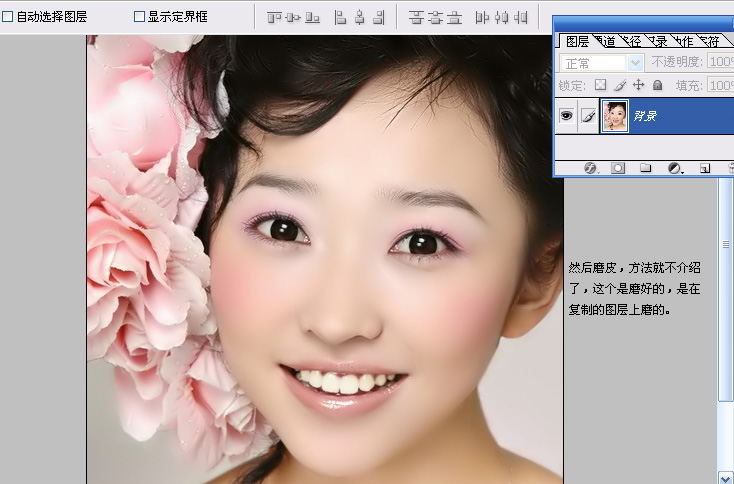Click the align top edges icon
The image size is (734, 484).
click(274, 18)
